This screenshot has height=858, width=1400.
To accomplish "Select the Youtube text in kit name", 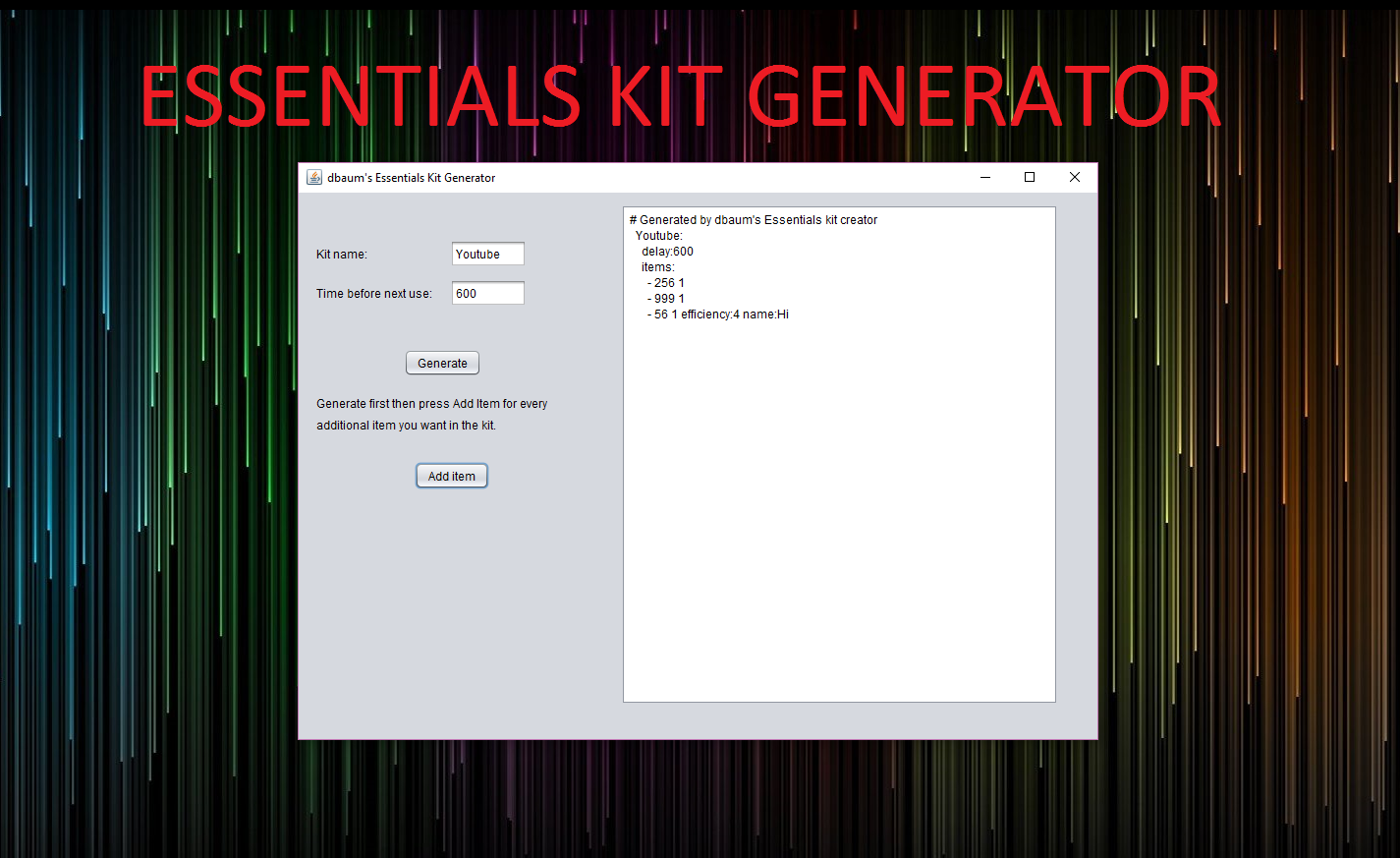I will click(x=476, y=254).
